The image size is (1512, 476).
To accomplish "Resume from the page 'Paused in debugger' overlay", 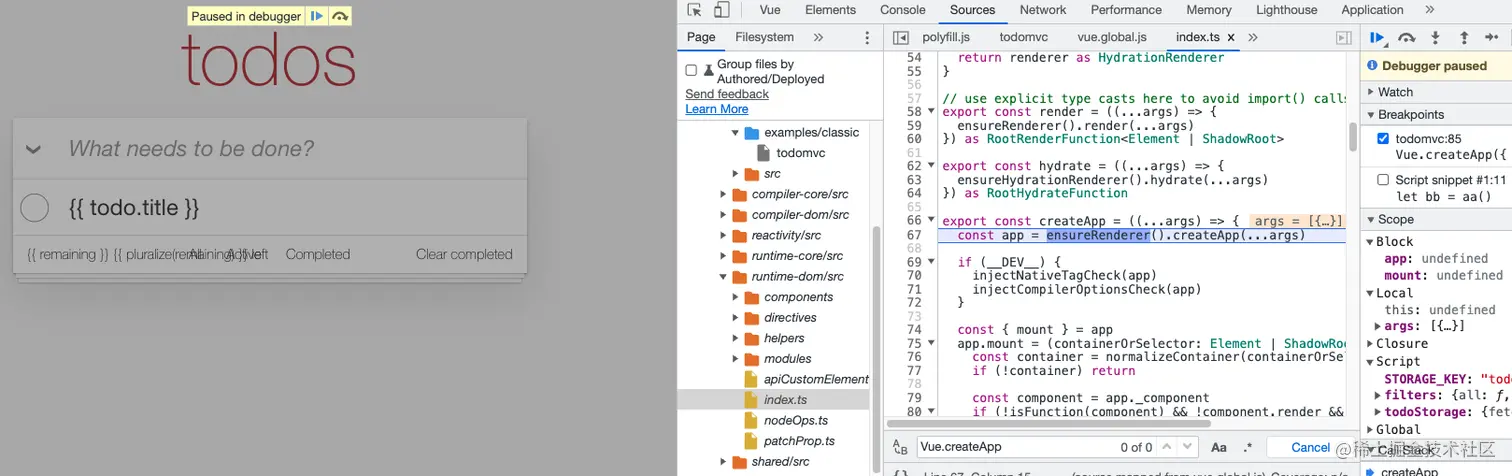I will coord(316,16).
